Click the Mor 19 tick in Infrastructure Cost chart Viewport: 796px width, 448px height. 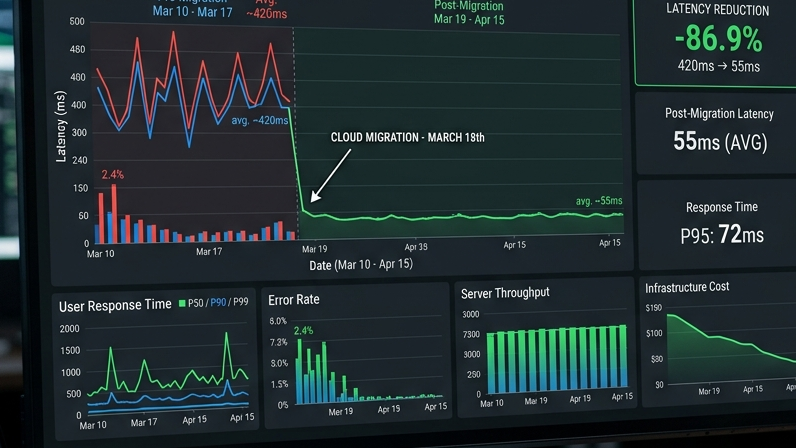pos(709,392)
